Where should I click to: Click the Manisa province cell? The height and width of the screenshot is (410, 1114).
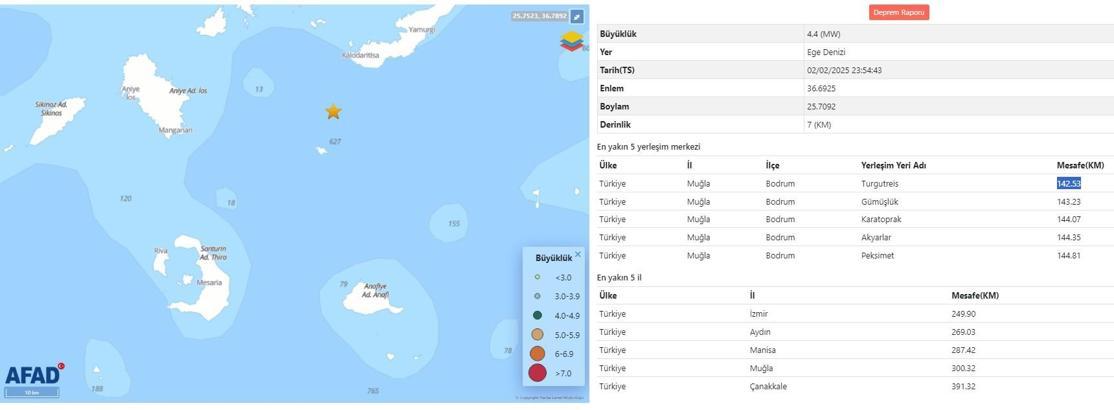click(762, 350)
